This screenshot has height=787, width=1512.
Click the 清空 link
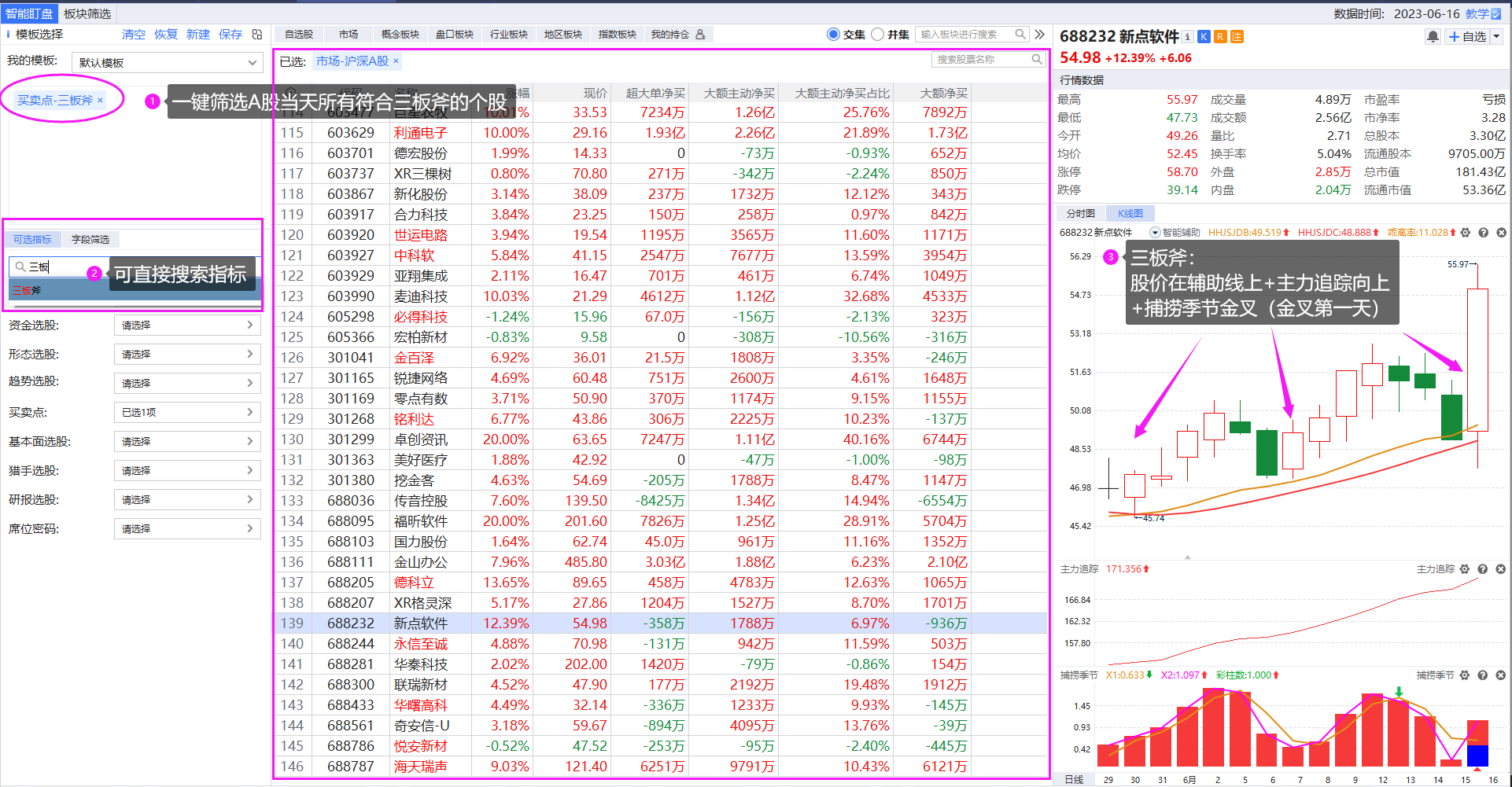click(x=134, y=35)
